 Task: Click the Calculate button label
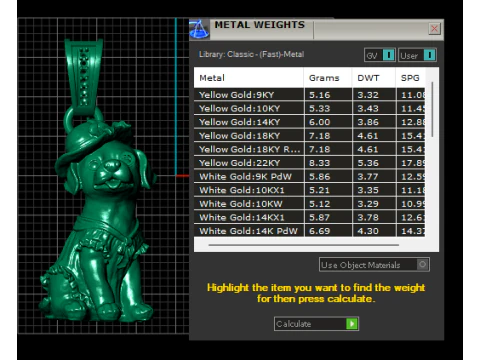coord(294,324)
